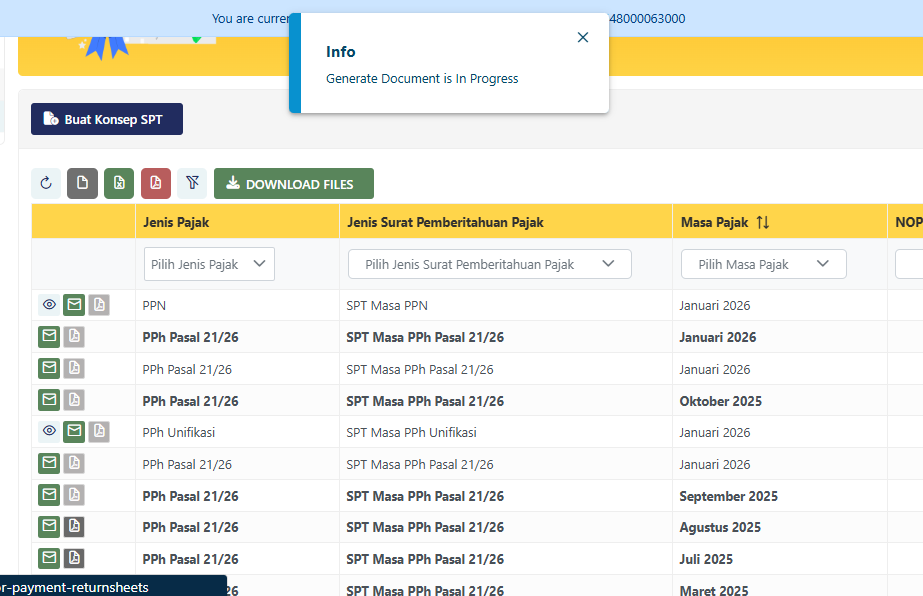Click the Buat Konsep SPT button
Image resolution: width=923 pixels, height=596 pixels.
[107, 119]
